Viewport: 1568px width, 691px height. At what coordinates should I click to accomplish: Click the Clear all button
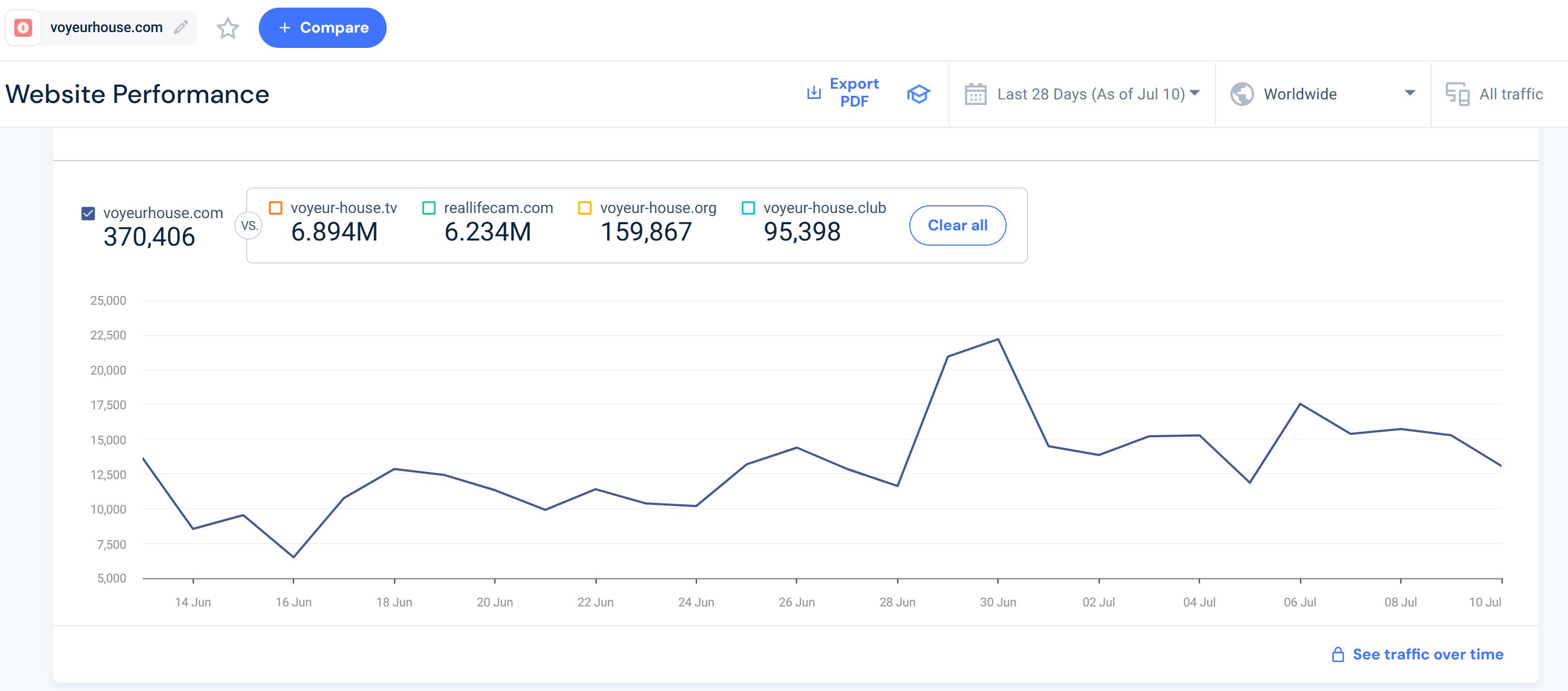tap(957, 225)
